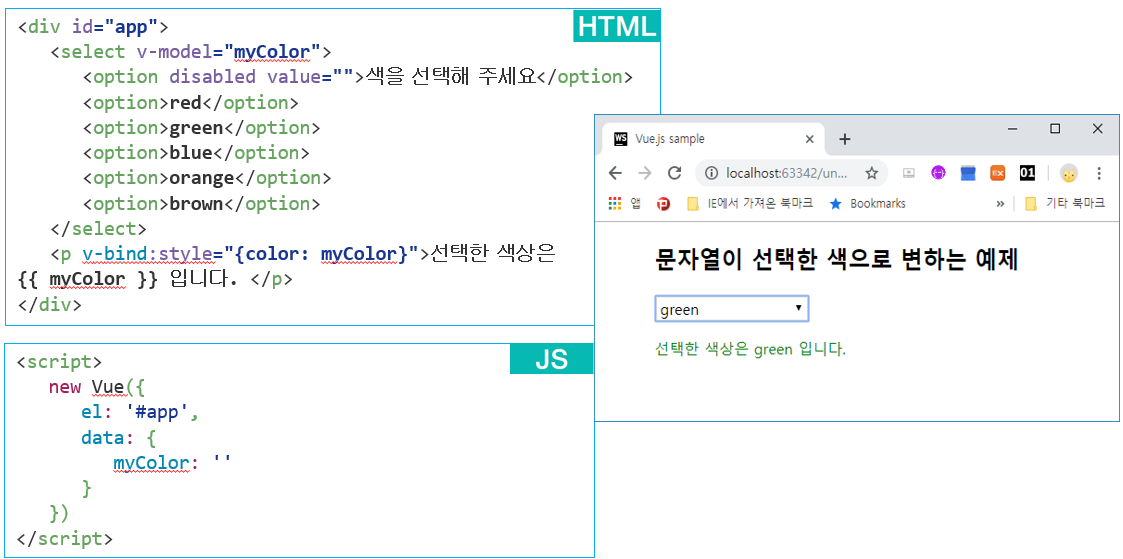1123x559 pixels.
Task: Open the cat profile avatar
Action: (1069, 173)
